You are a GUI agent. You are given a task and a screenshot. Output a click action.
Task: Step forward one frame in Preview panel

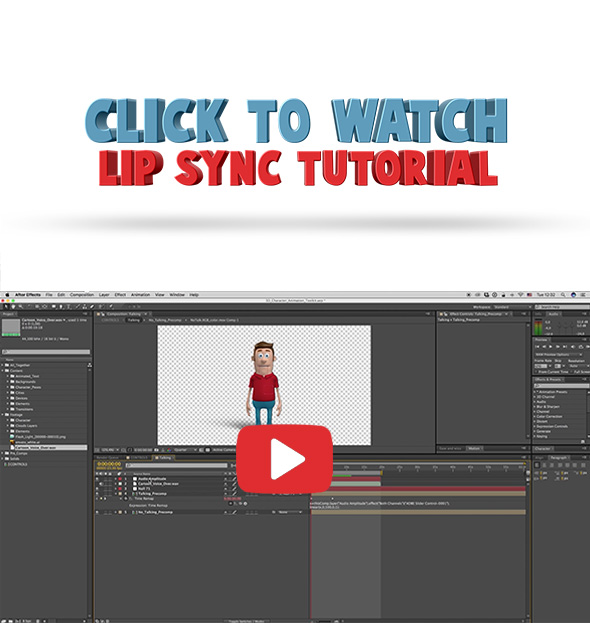point(558,347)
